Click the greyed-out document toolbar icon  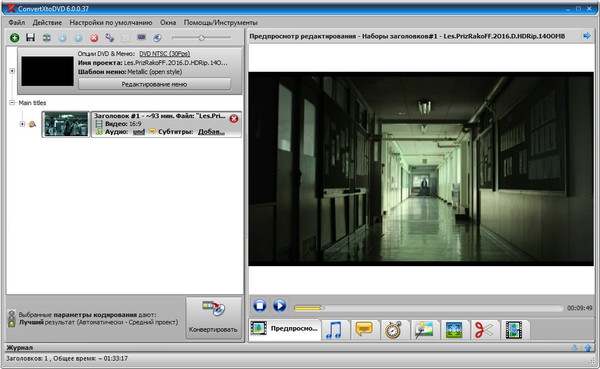point(125,38)
